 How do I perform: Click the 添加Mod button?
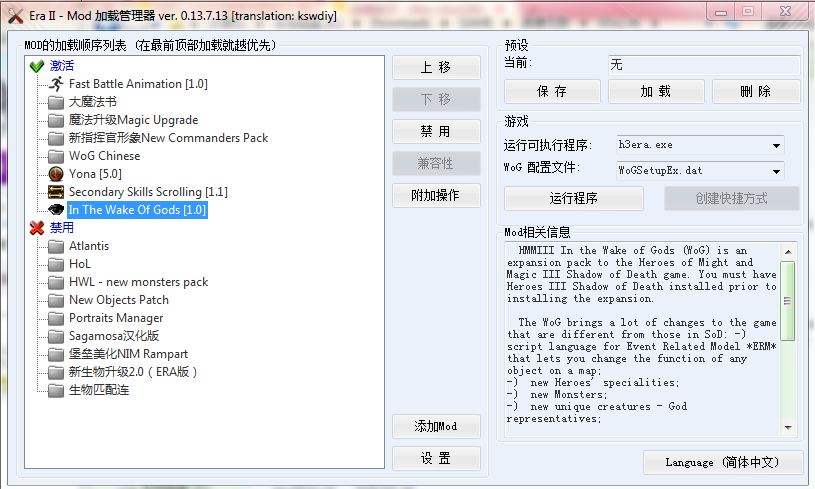436,427
